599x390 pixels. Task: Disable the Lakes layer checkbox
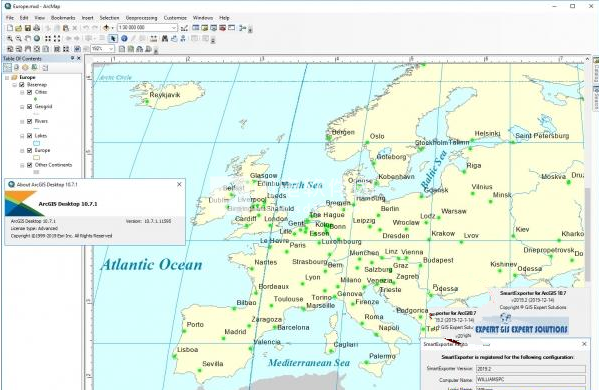(29, 136)
